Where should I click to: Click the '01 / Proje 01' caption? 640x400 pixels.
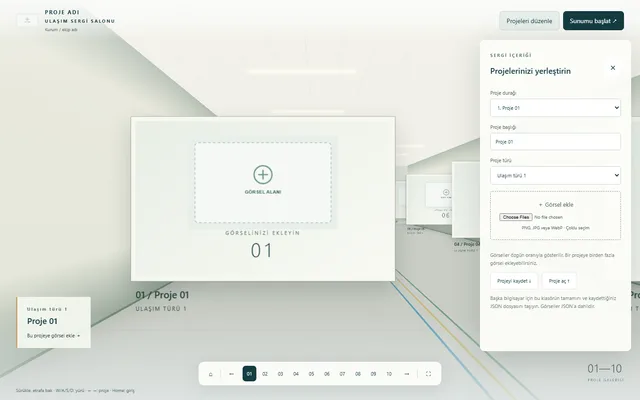point(162,295)
